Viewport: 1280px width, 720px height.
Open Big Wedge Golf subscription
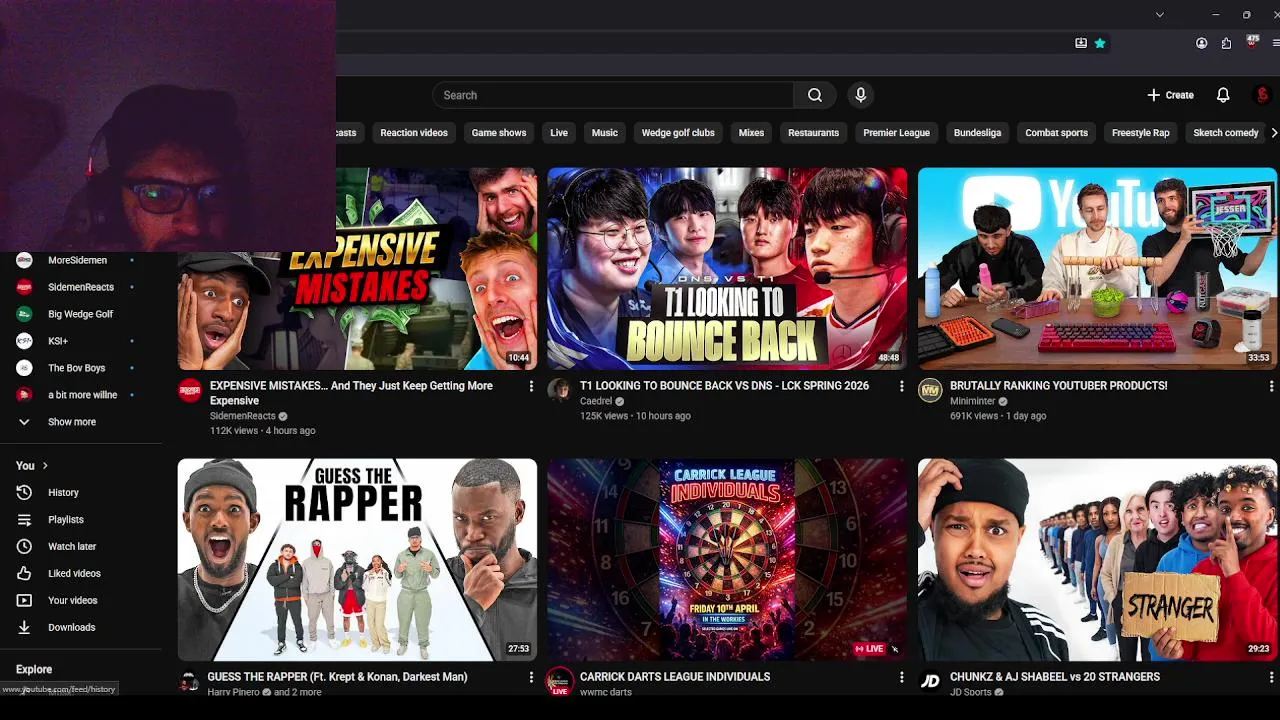tap(81, 314)
